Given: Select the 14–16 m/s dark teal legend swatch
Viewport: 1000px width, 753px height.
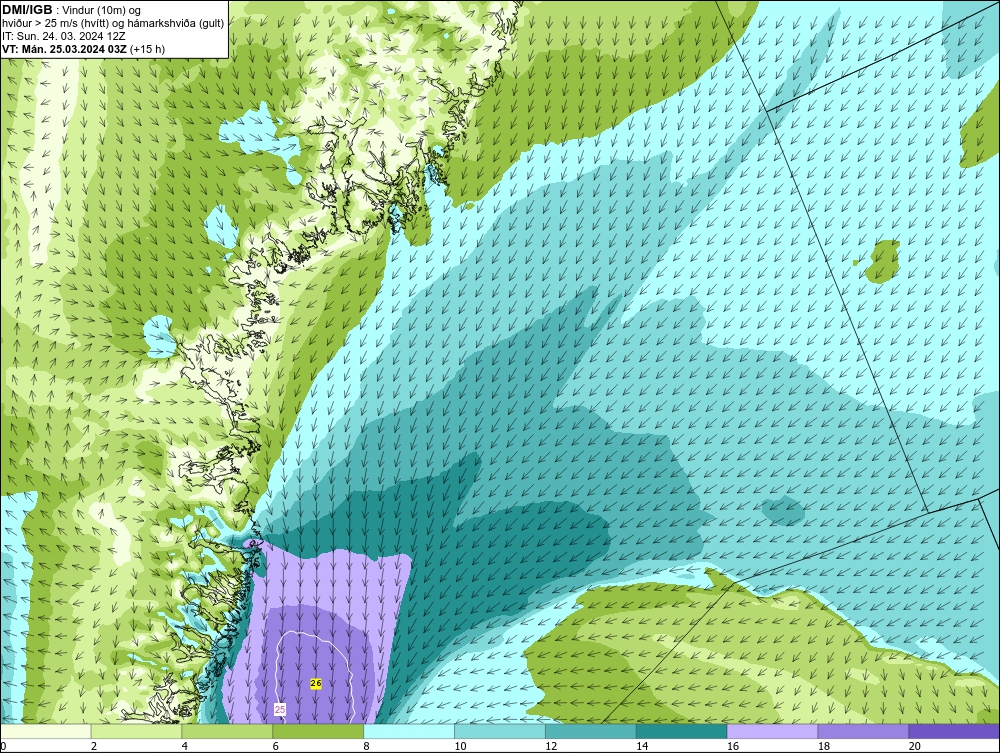Looking at the screenshot, I should point(682,731).
